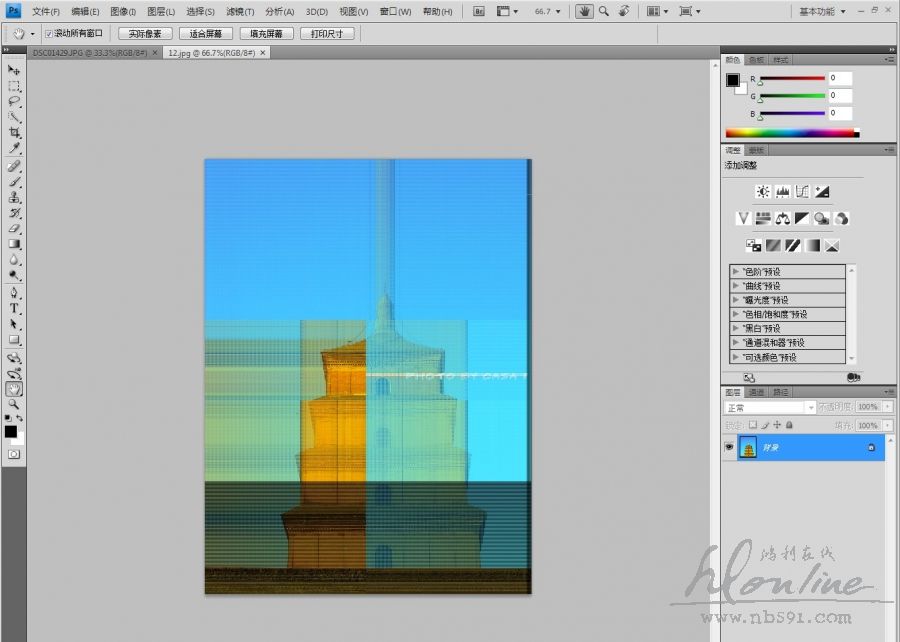Add a Curves adjustment
This screenshot has width=900, height=642.
point(802,192)
